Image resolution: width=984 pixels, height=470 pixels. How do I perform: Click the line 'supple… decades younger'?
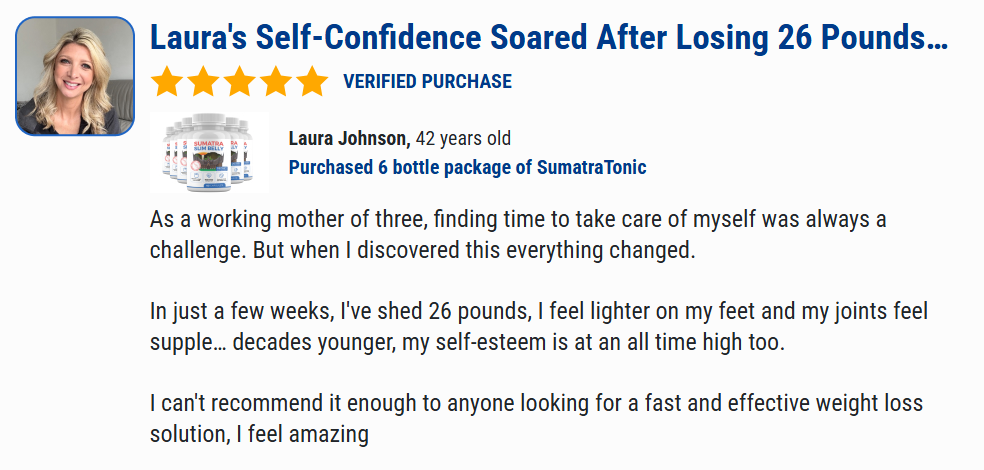pos(467,343)
